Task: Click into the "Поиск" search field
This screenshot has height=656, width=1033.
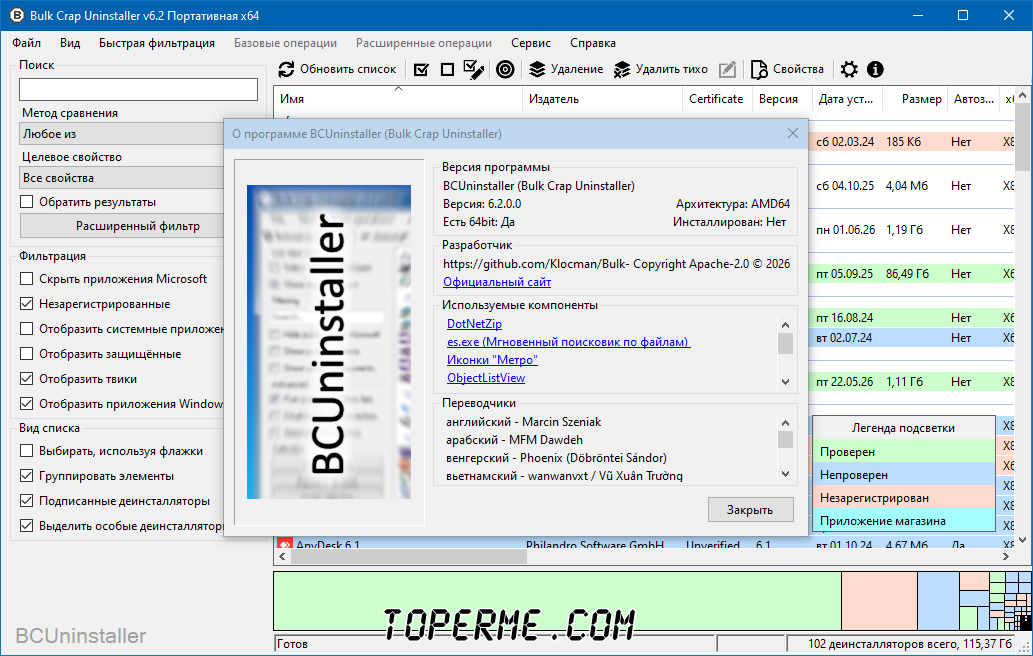Action: click(x=138, y=90)
